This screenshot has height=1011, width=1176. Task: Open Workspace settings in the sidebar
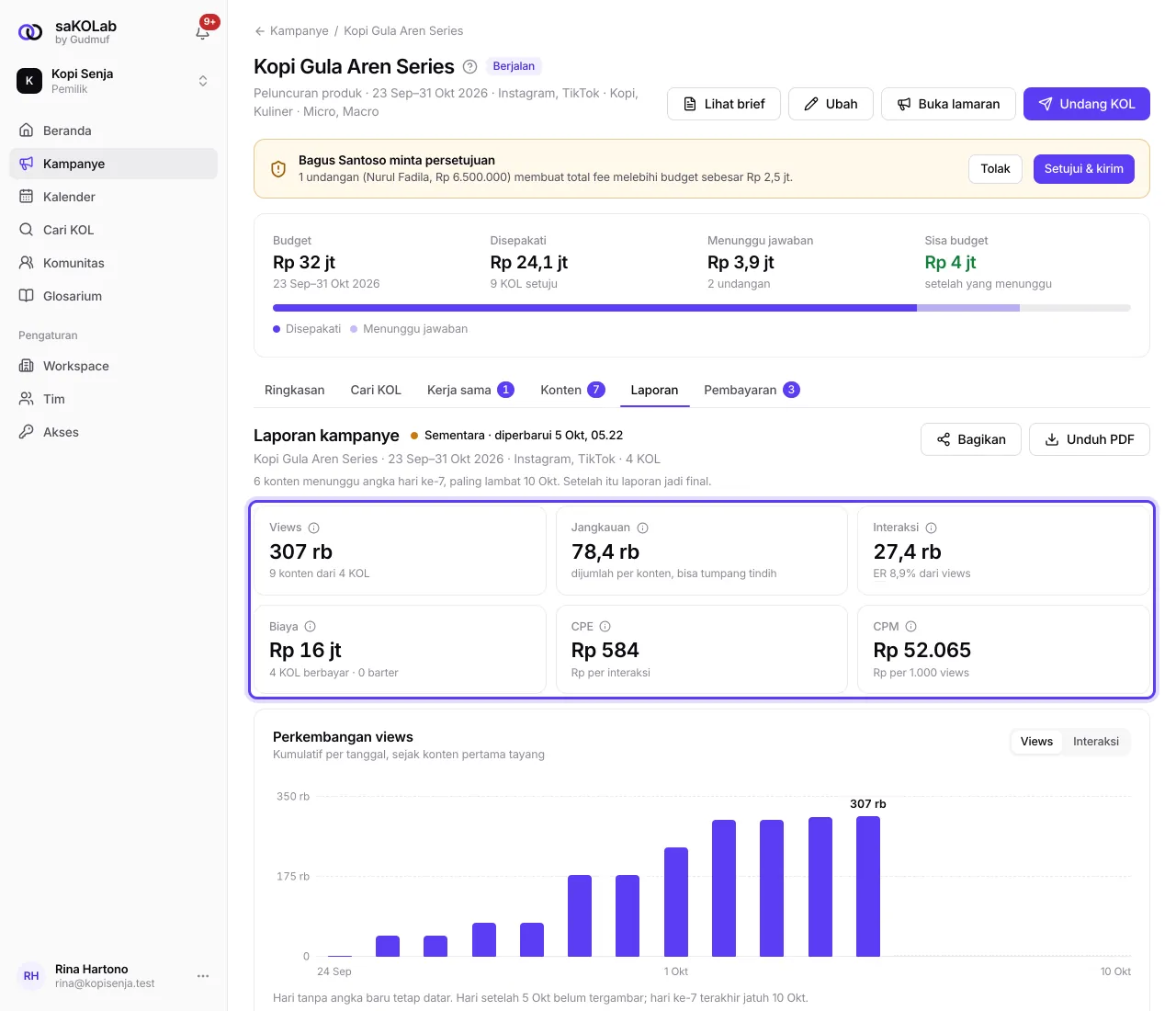(x=113, y=366)
